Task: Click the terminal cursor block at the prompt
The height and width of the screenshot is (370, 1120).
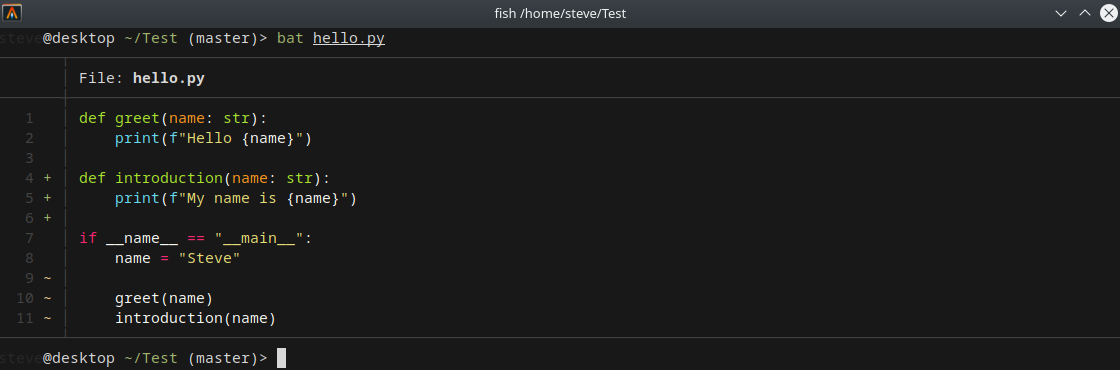Action: coord(281,358)
